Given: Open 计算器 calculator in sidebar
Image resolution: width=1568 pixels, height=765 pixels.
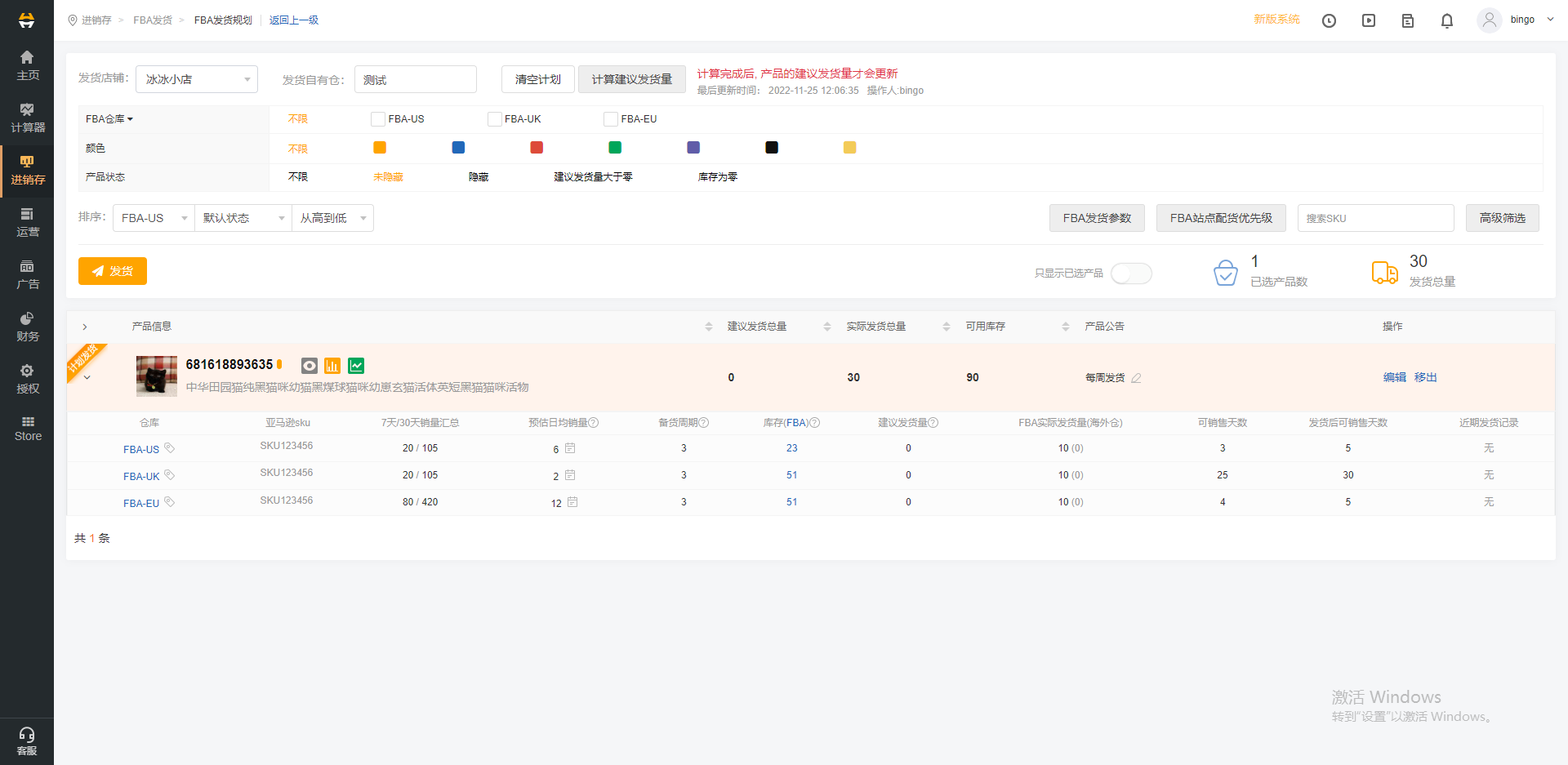Looking at the screenshot, I should point(27,118).
